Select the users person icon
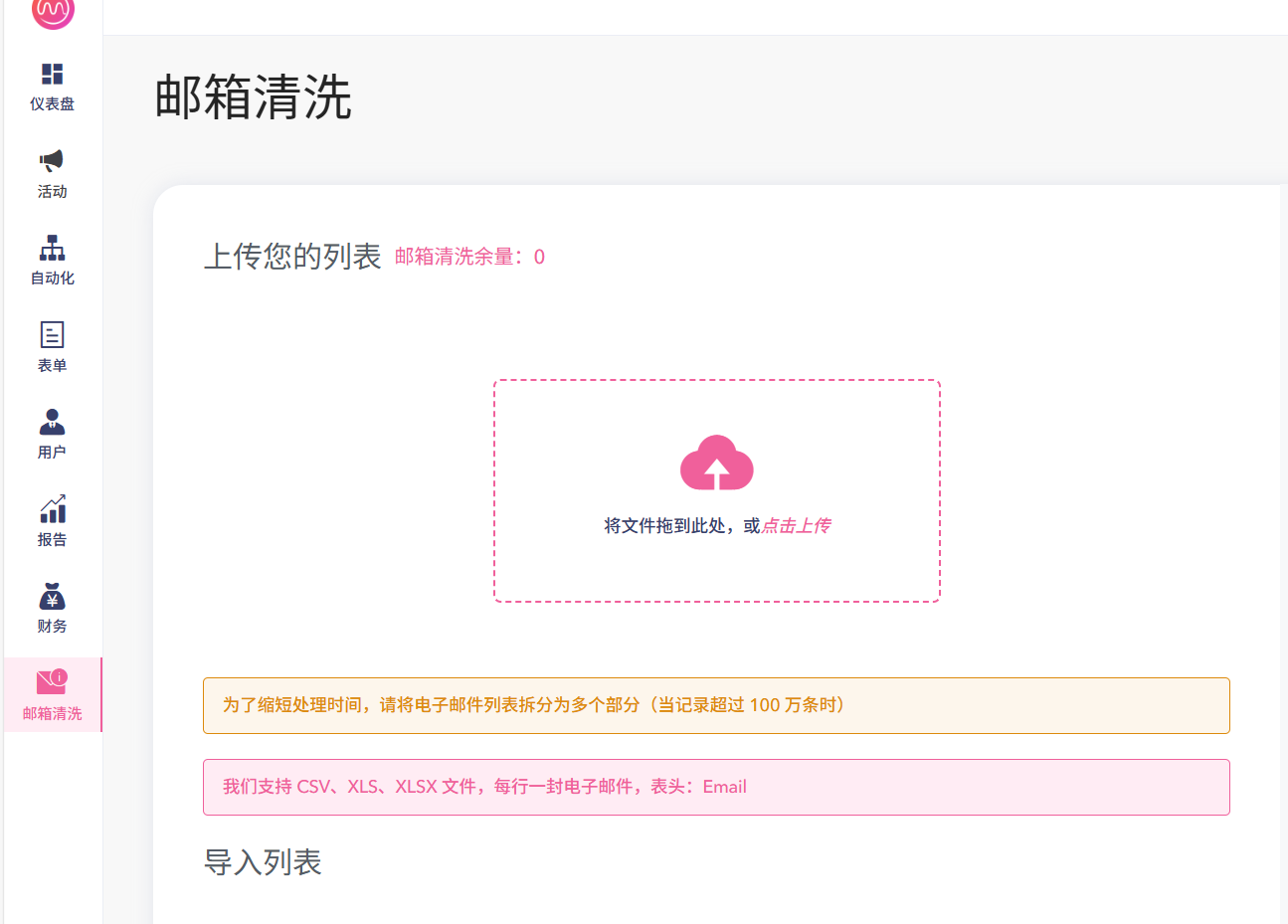This screenshot has height=924, width=1288. point(52,422)
